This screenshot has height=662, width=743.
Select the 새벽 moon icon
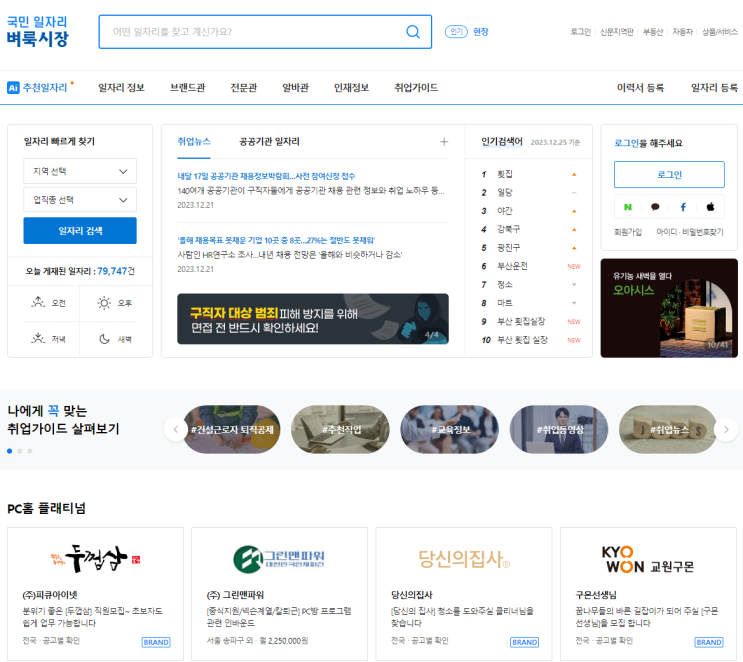coord(104,338)
